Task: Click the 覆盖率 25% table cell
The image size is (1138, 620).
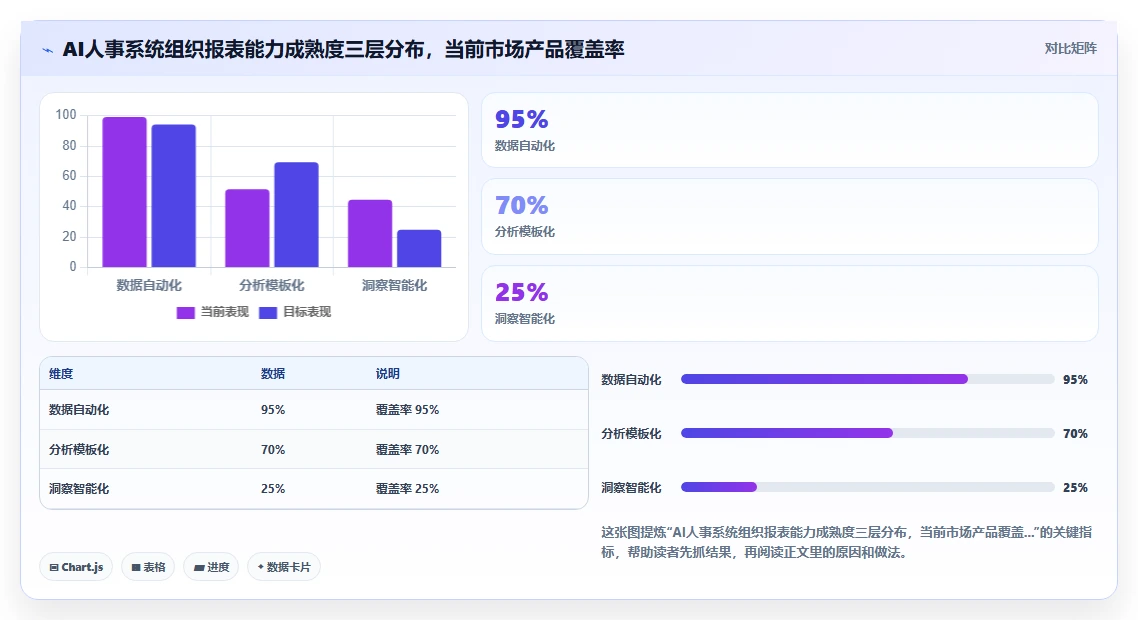Action: [x=407, y=489]
